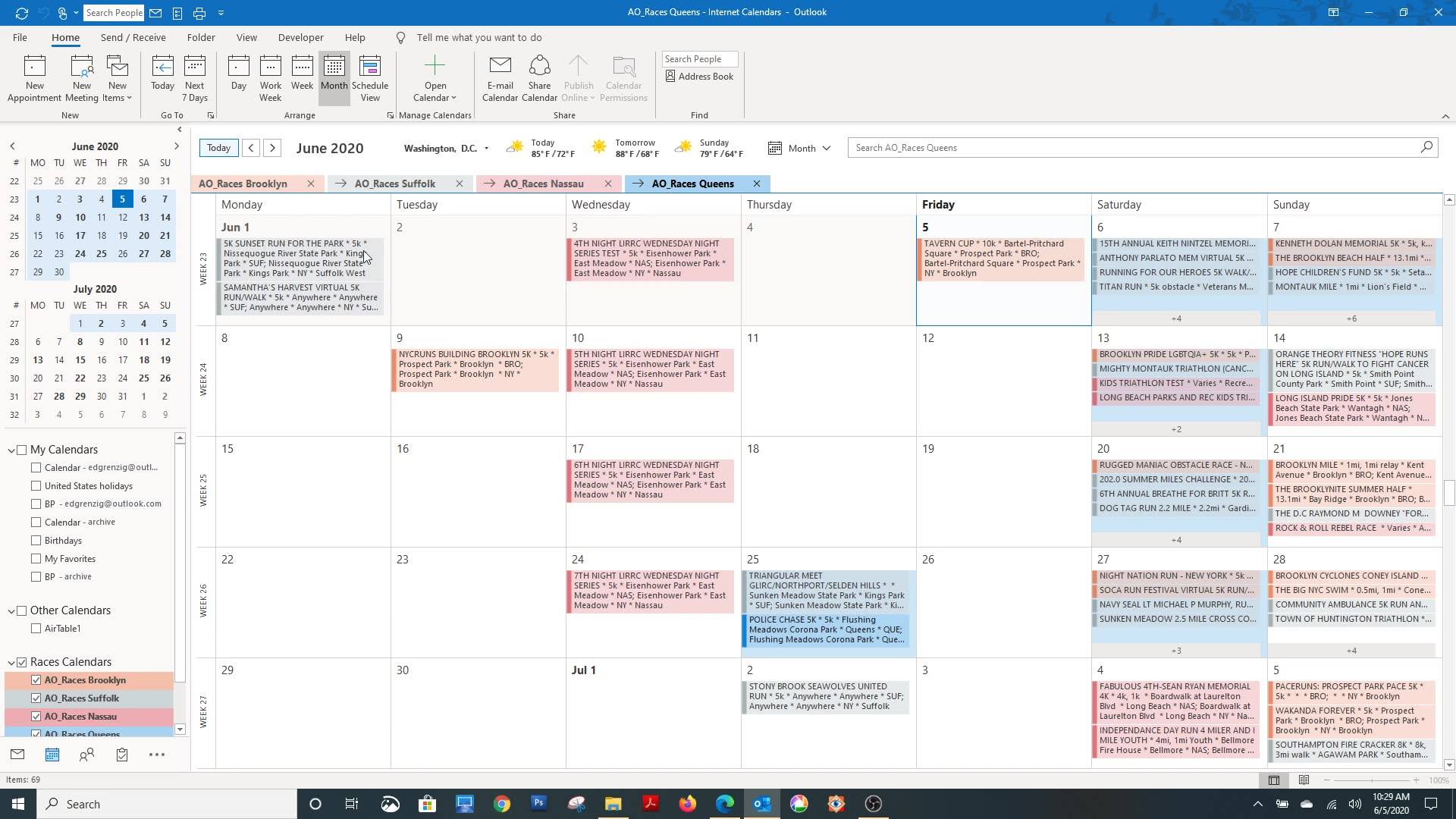Collapse the My Calendars group
The width and height of the screenshot is (1456, 819).
coord(11,450)
